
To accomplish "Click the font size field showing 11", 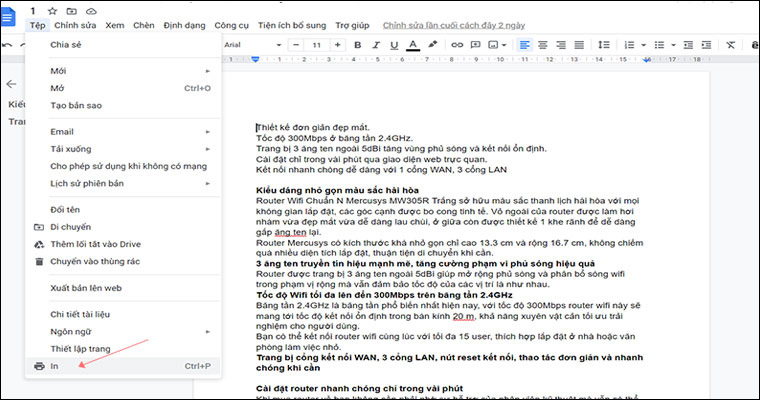I will pyautogui.click(x=318, y=45).
